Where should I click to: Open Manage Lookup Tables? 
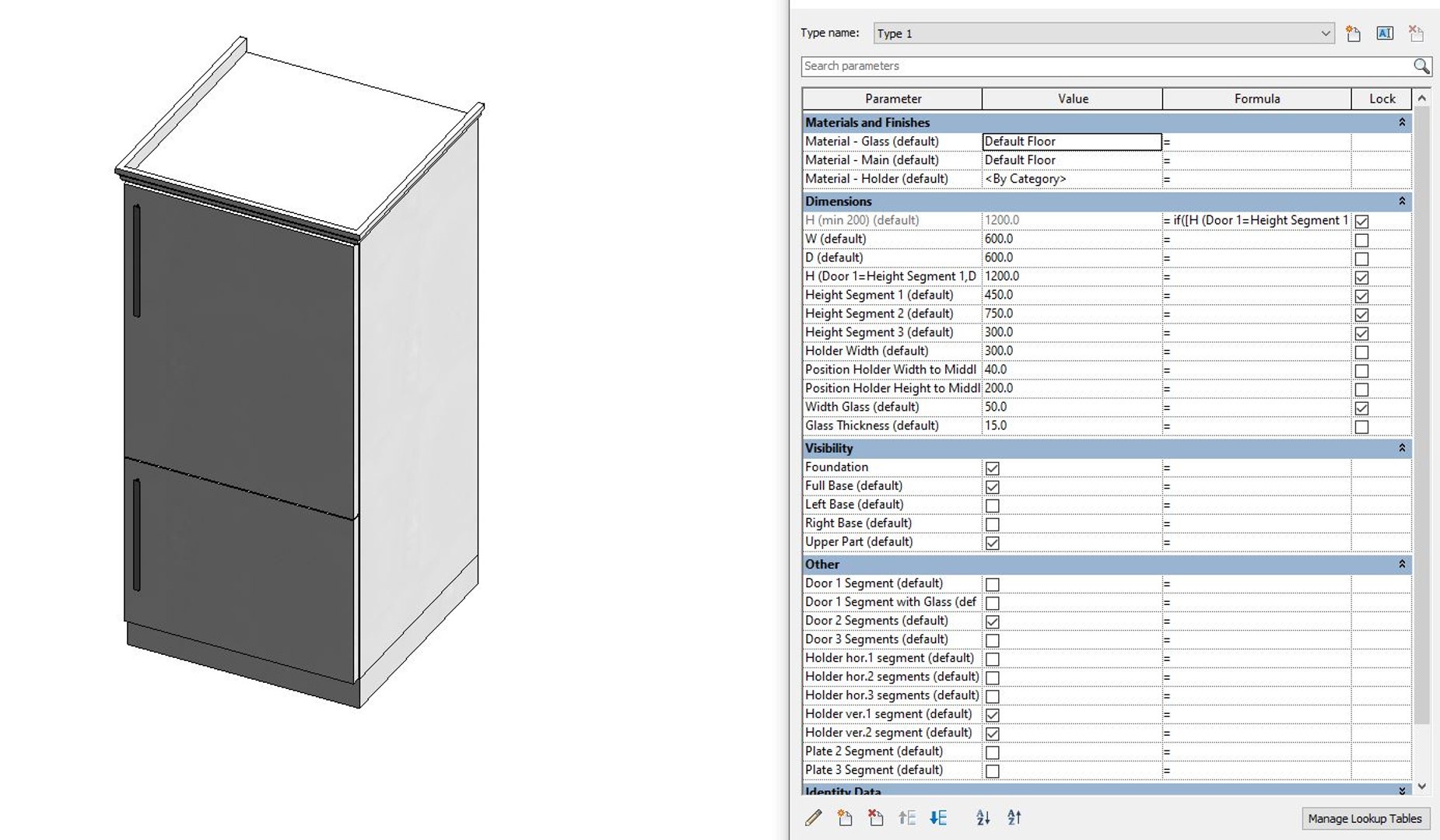(x=1365, y=818)
